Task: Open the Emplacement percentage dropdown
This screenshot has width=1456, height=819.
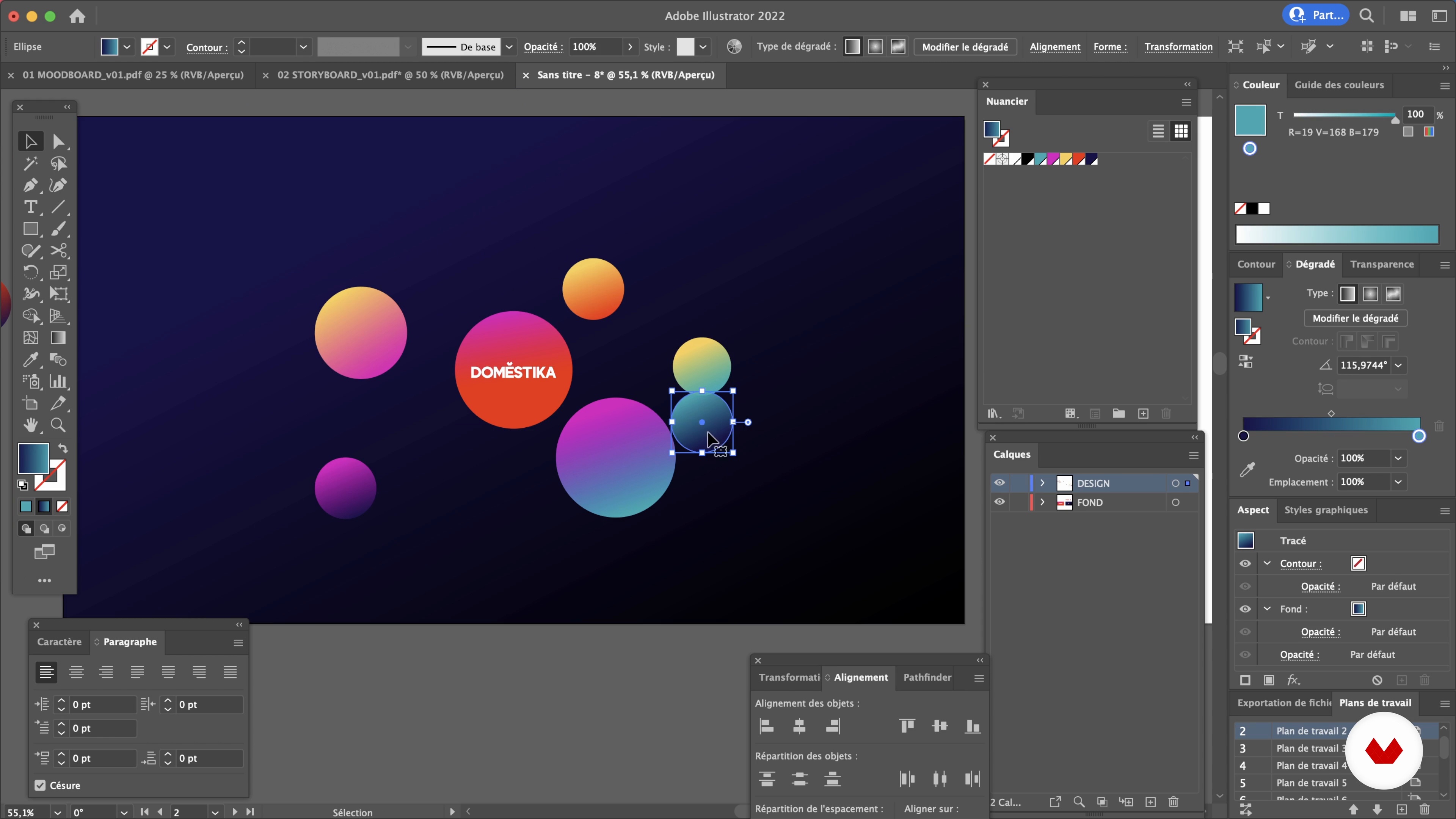Action: pos(1398,482)
